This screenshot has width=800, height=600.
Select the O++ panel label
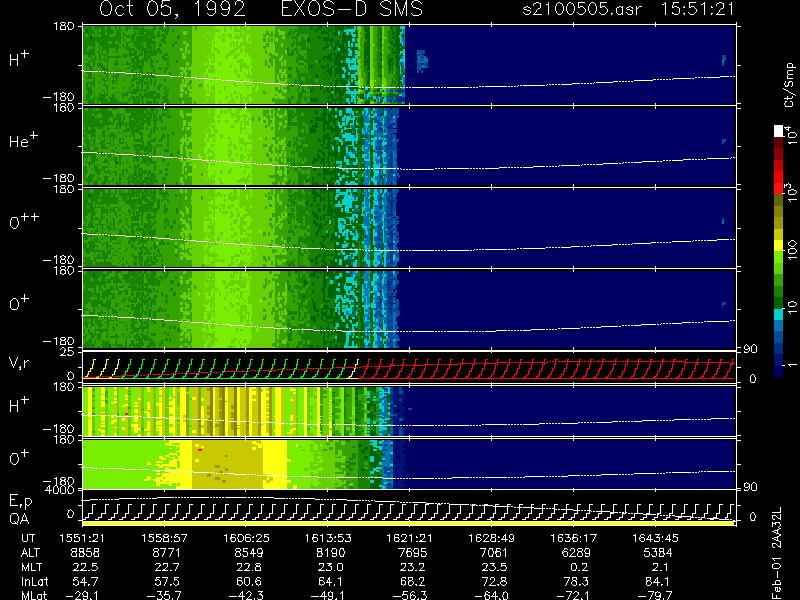coord(24,222)
